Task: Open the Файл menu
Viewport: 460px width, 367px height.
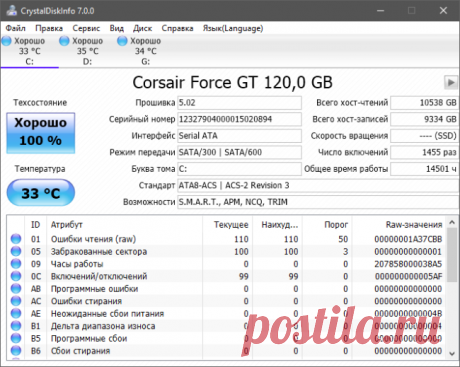Action: coord(15,28)
